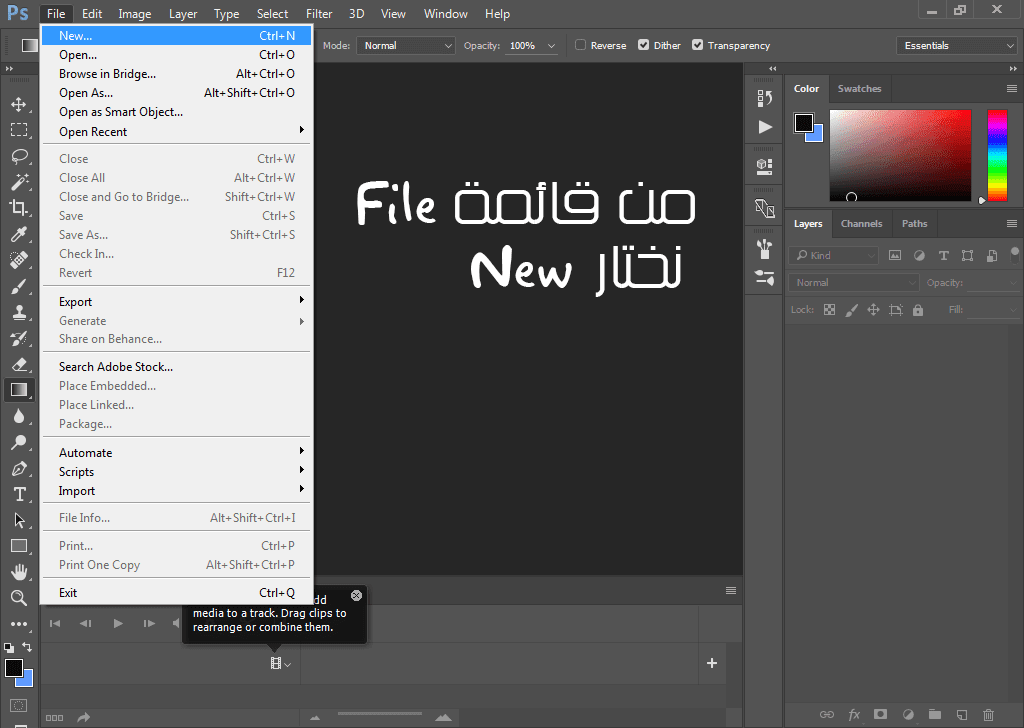Open the Edit Toolbar ellipsis
Image resolution: width=1024 pixels, height=728 pixels.
pos(19,624)
